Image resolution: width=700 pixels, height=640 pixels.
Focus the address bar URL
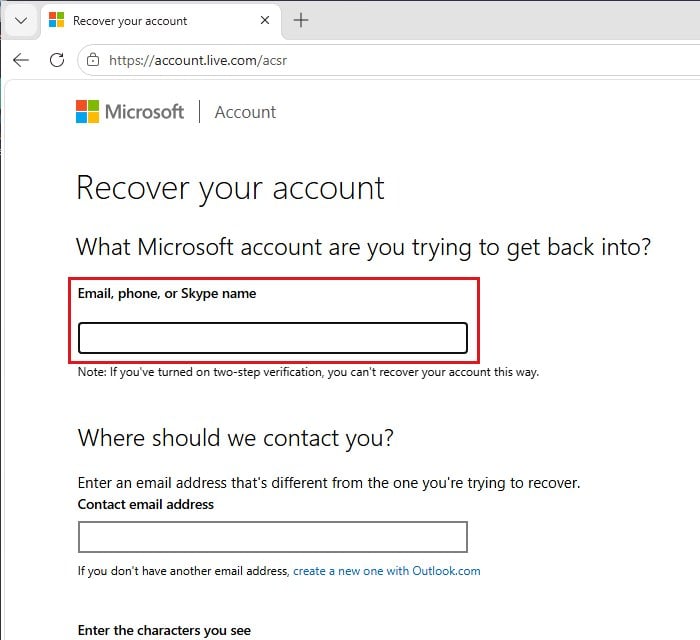click(198, 60)
